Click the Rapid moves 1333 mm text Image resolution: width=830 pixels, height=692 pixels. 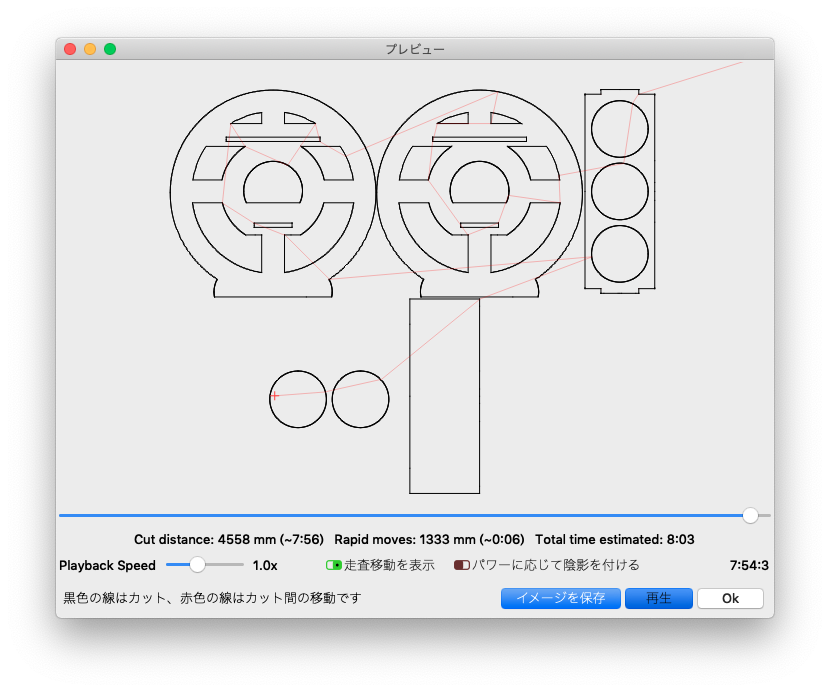click(x=429, y=540)
